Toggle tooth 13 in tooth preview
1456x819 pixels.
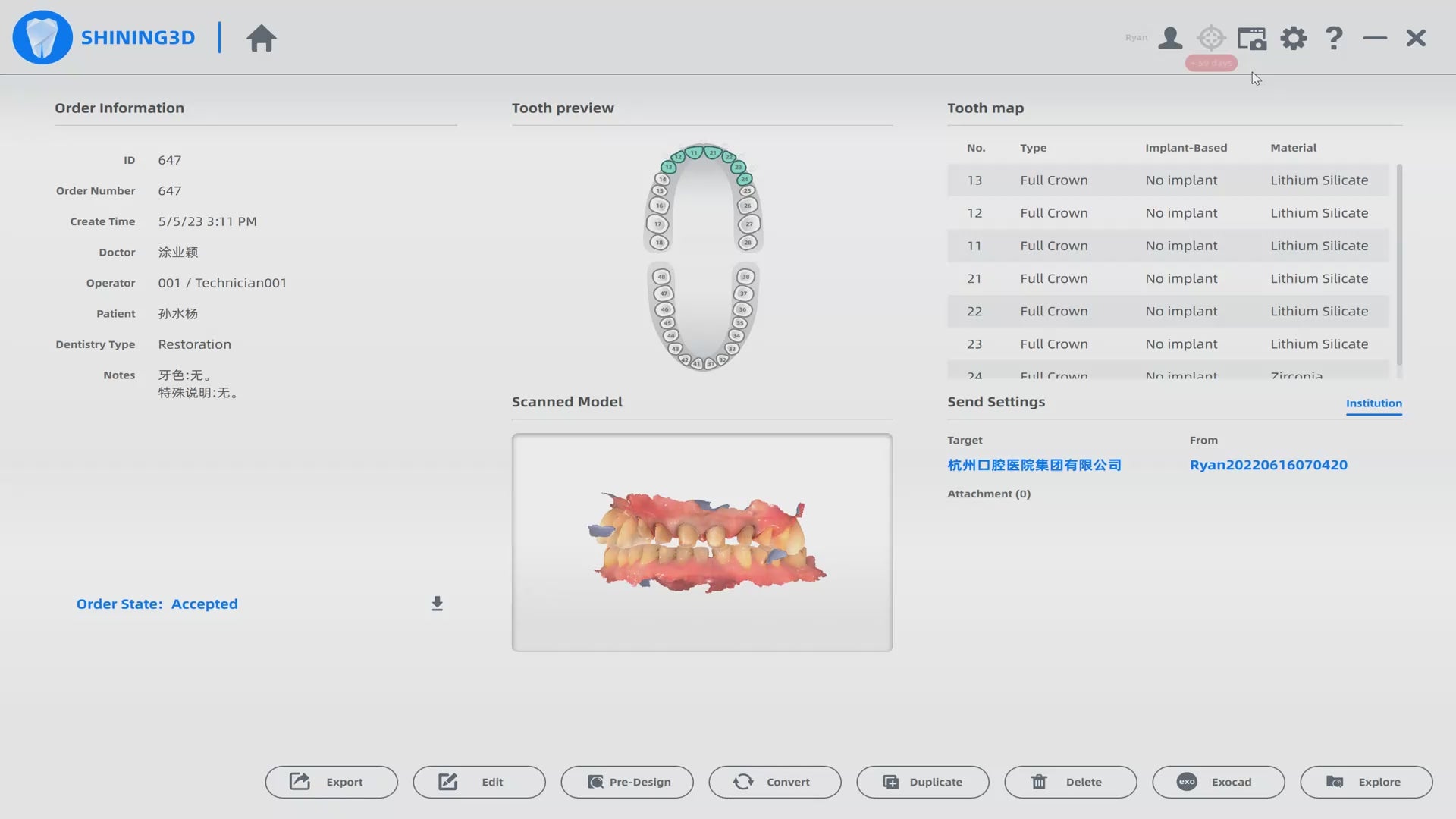[x=669, y=168]
